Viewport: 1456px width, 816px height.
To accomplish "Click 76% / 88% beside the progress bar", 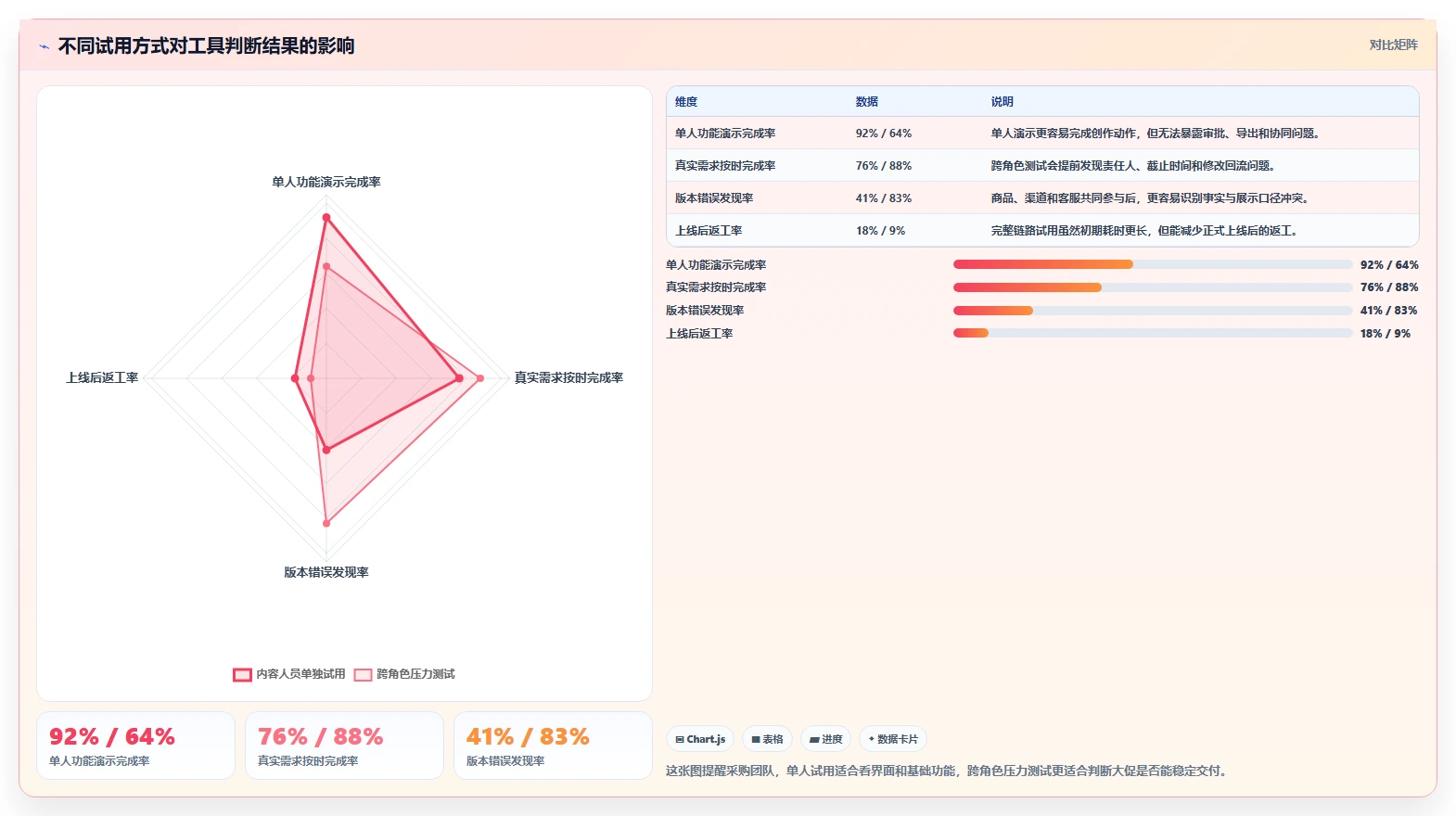I will pyautogui.click(x=1389, y=287).
